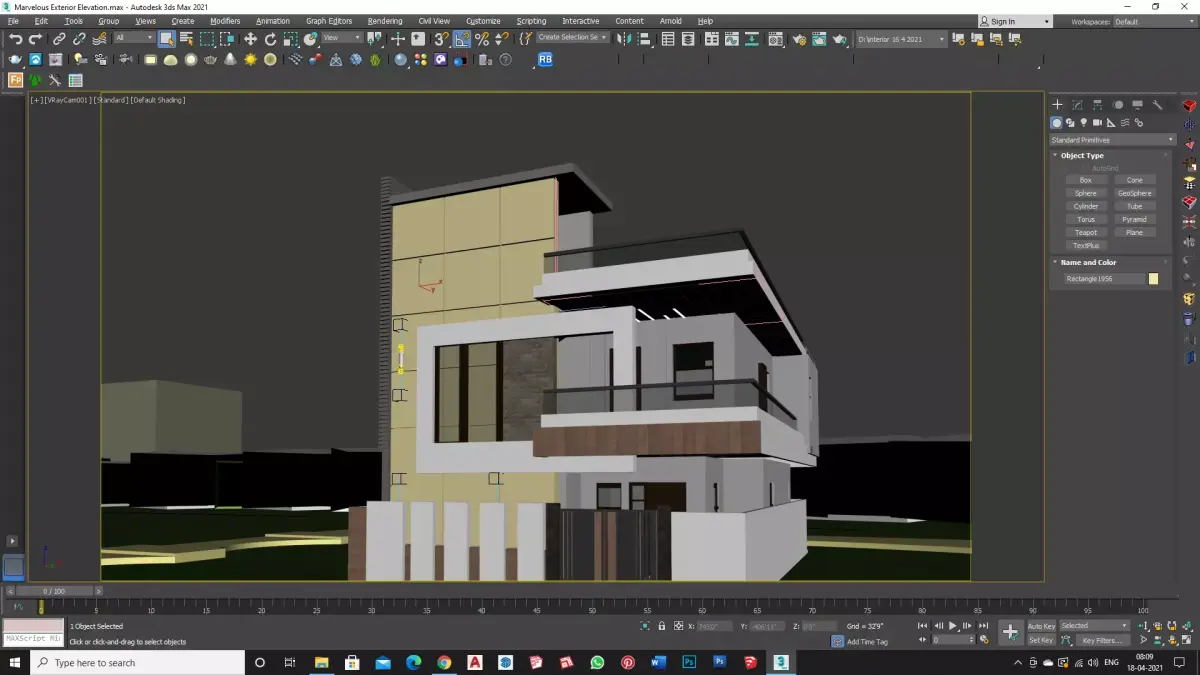Pick the Select and Move tool
This screenshot has width=1200, height=675.
(x=250, y=39)
